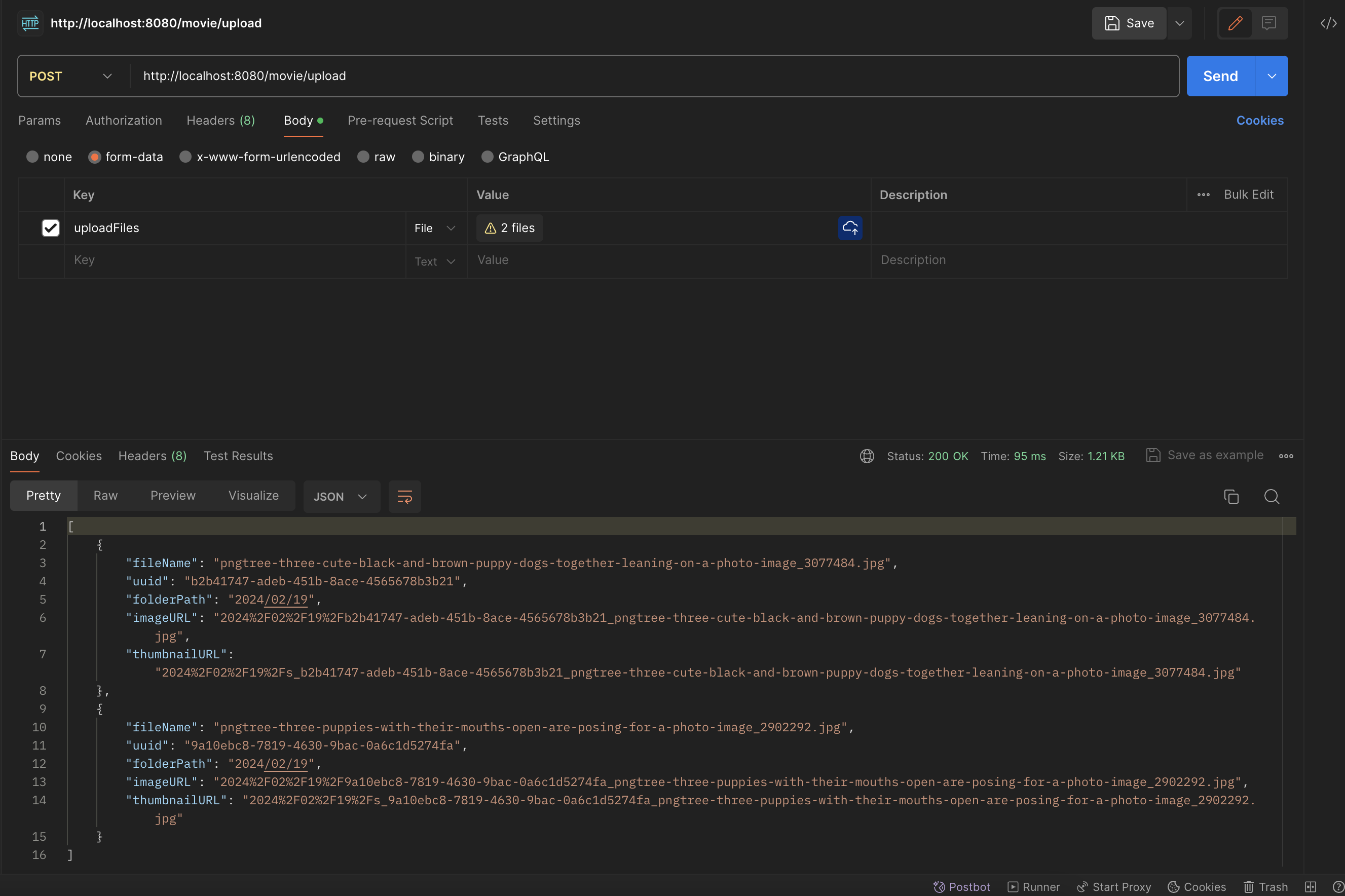Switch to the Authorization tab
1345x896 pixels.
124,121
